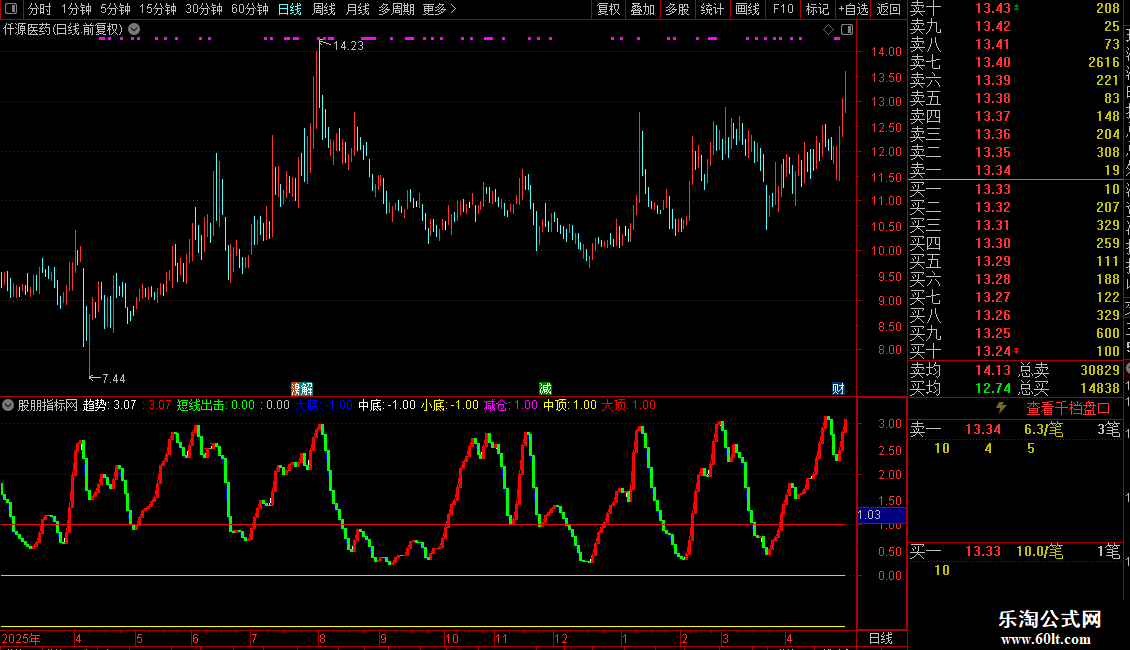Click 买均 value 12.74

[992, 388]
